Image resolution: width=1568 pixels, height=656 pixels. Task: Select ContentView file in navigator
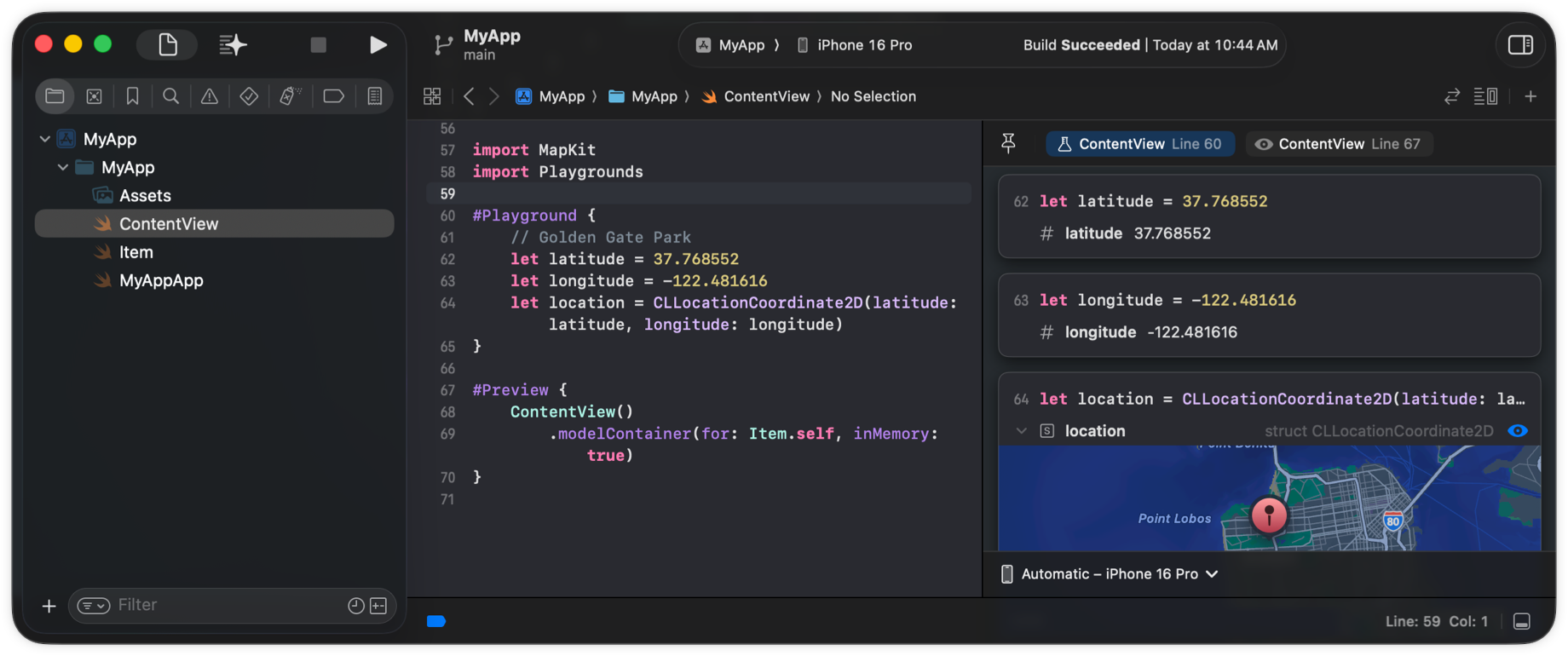[x=214, y=223]
